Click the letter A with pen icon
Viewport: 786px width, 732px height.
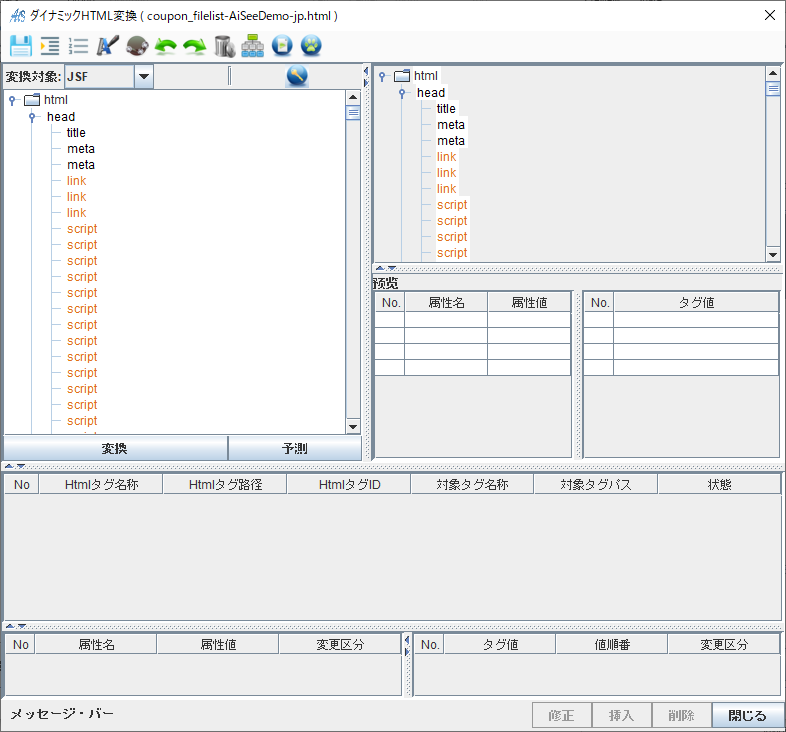pos(107,46)
